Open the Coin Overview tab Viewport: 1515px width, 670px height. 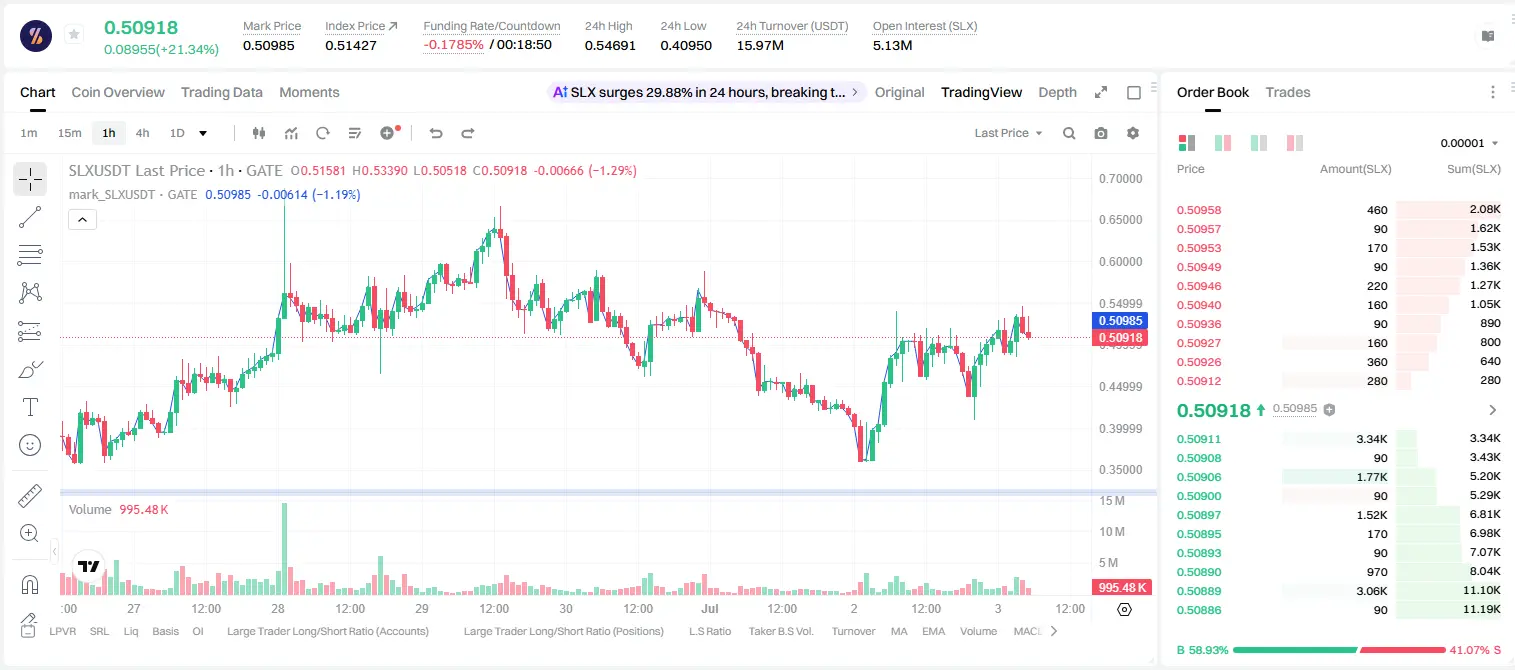tap(118, 92)
